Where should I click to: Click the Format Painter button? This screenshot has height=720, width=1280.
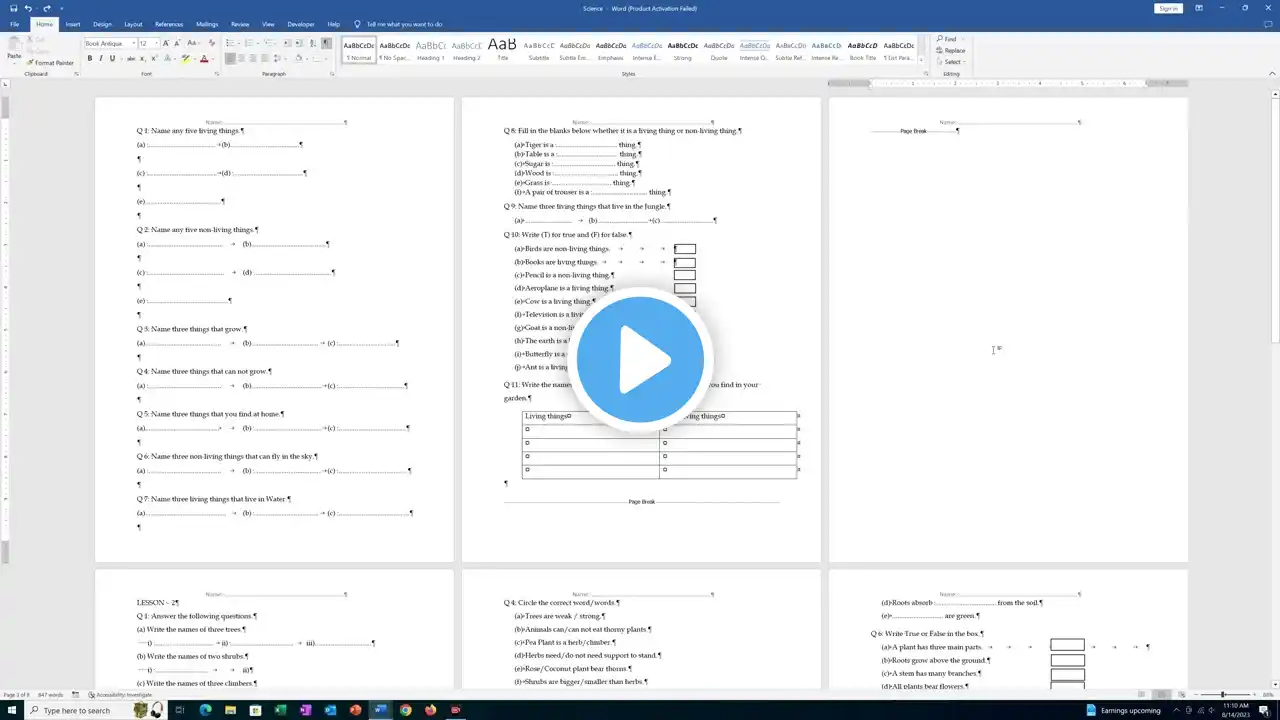[x=50, y=63]
